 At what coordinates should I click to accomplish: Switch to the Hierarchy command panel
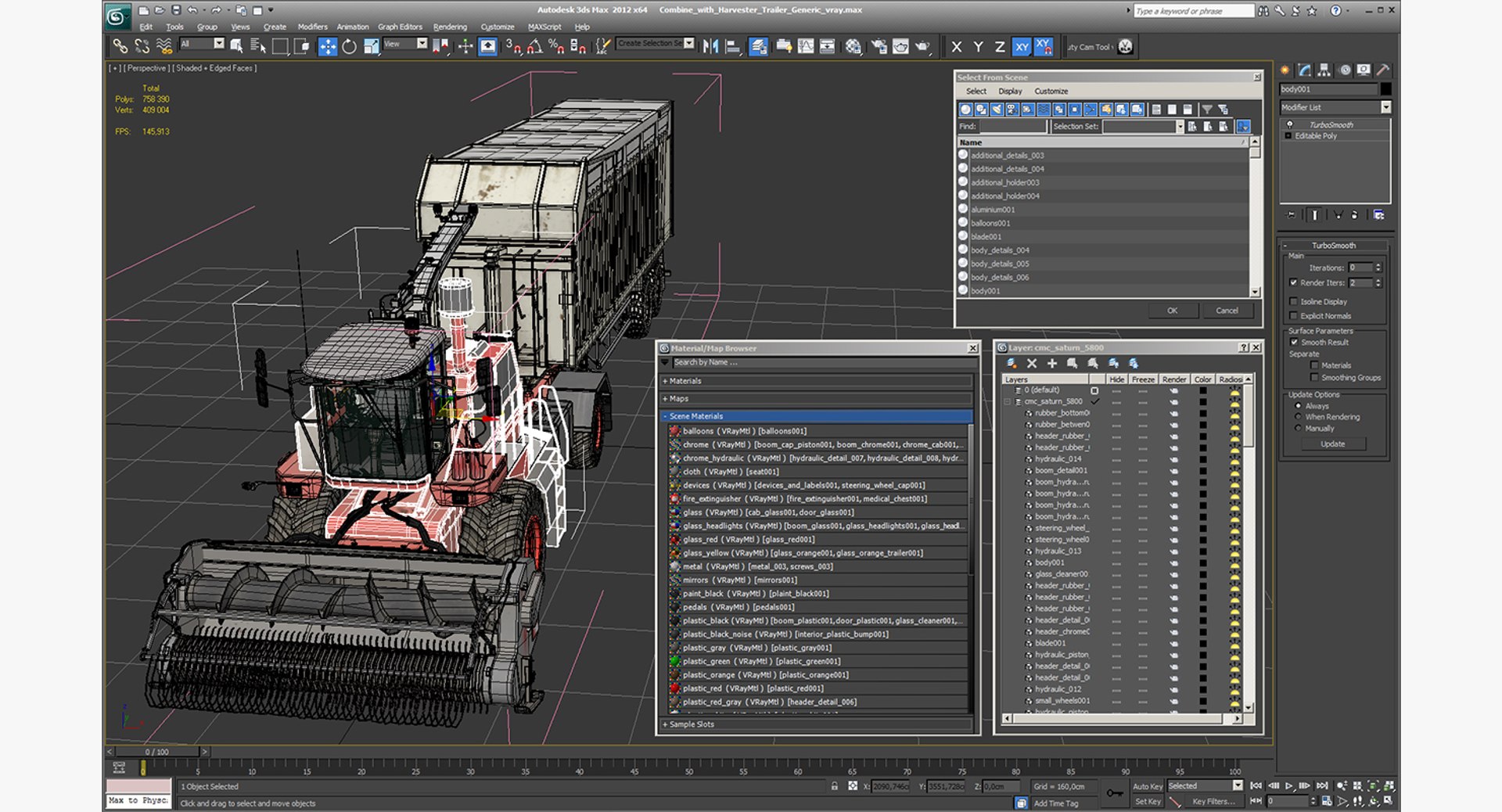(x=1324, y=70)
